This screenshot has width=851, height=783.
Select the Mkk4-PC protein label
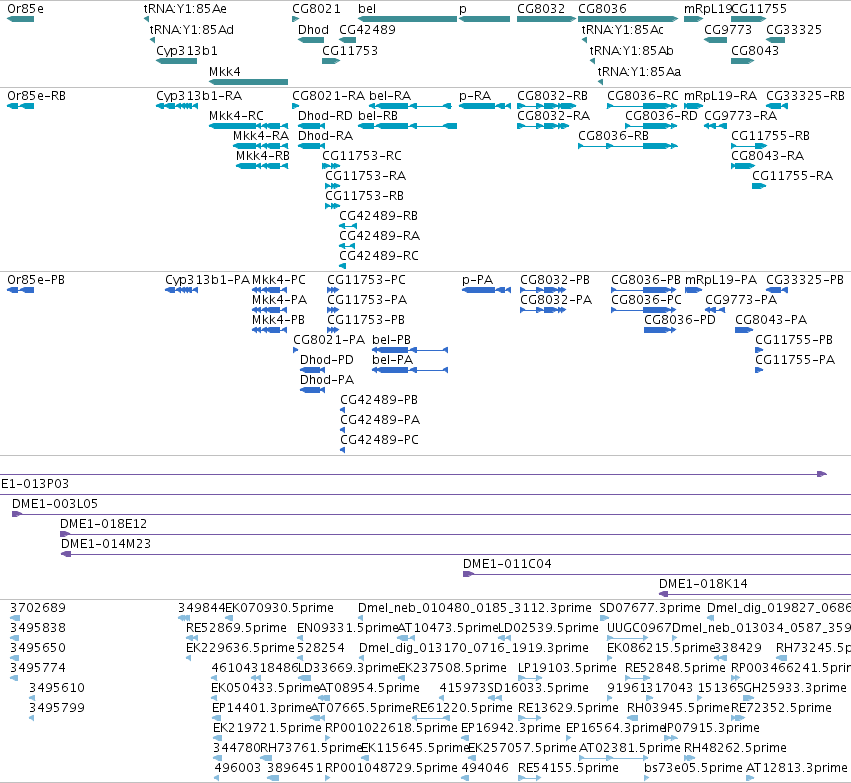click(x=278, y=279)
